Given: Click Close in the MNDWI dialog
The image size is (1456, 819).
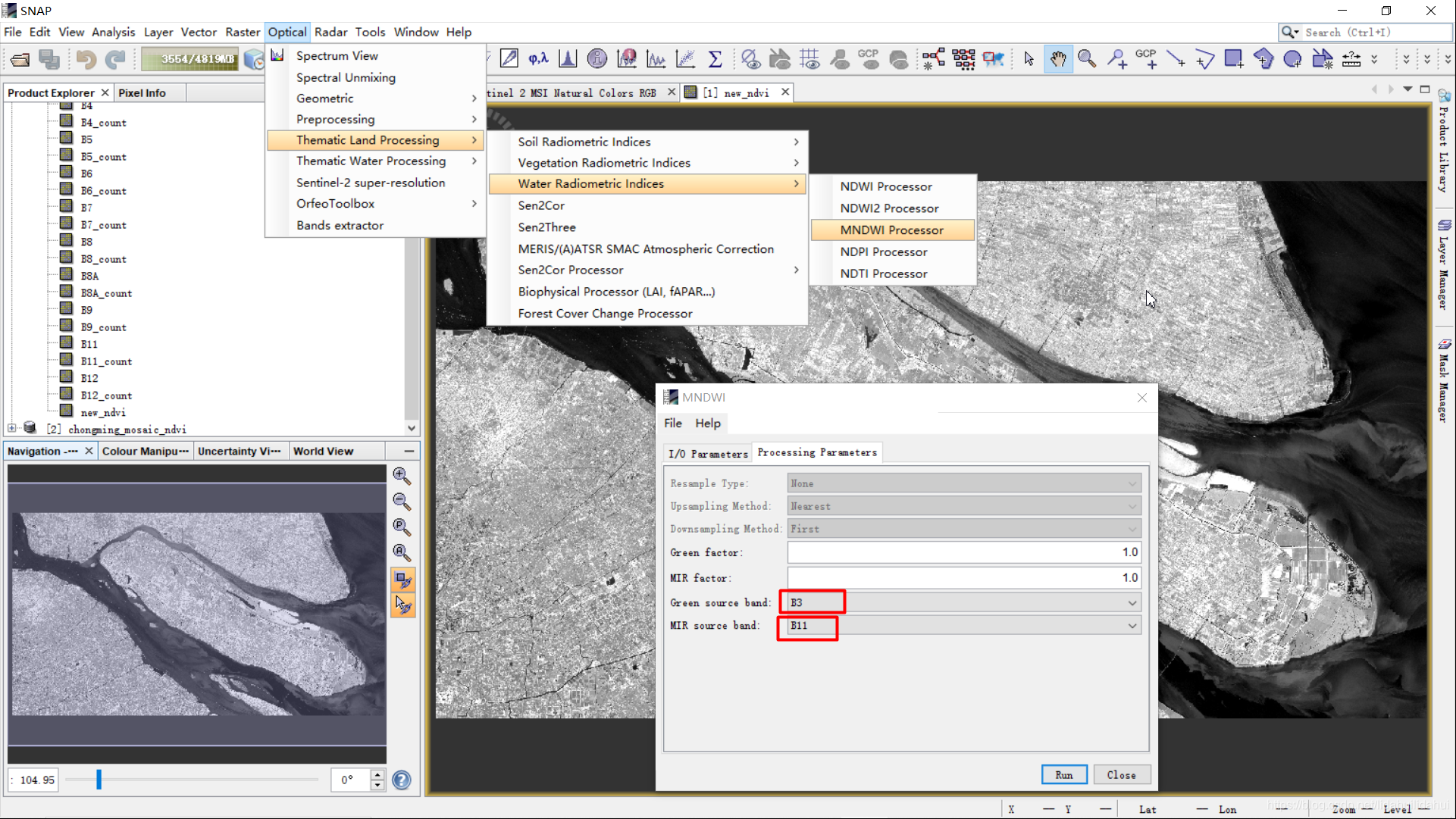Looking at the screenshot, I should (x=1121, y=775).
